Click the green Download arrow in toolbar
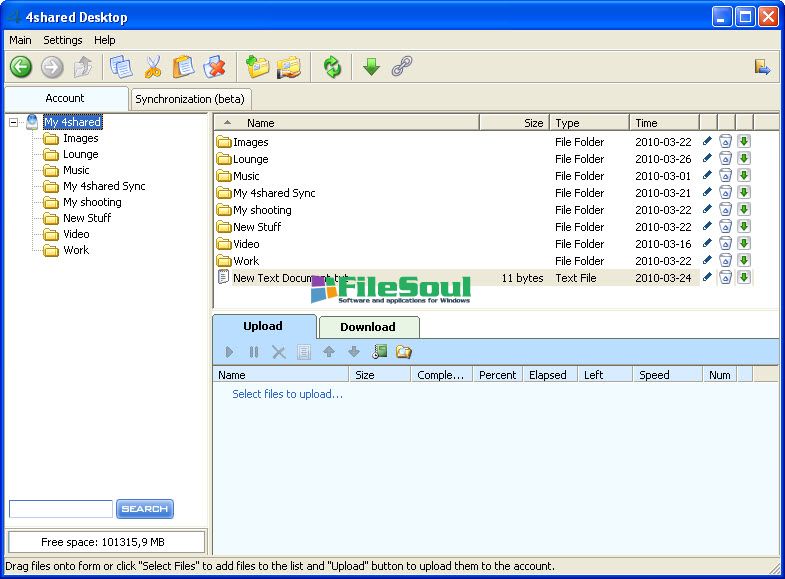This screenshot has height=579, width=785. pyautogui.click(x=371, y=67)
